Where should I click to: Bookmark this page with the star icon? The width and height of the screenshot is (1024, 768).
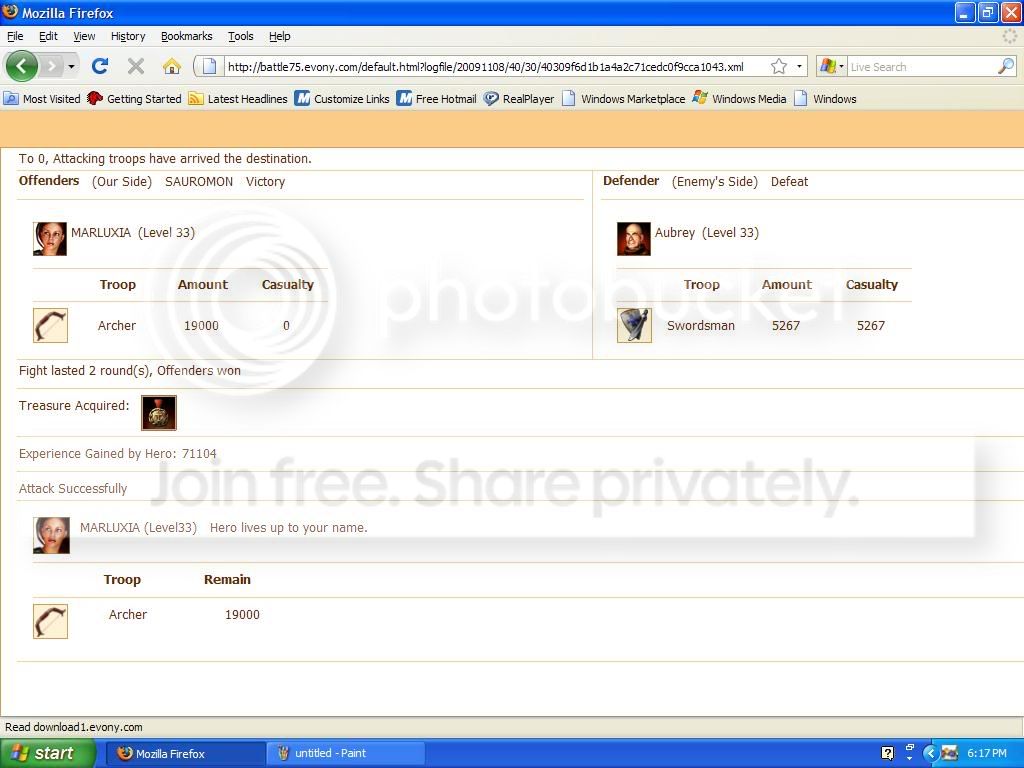[779, 67]
